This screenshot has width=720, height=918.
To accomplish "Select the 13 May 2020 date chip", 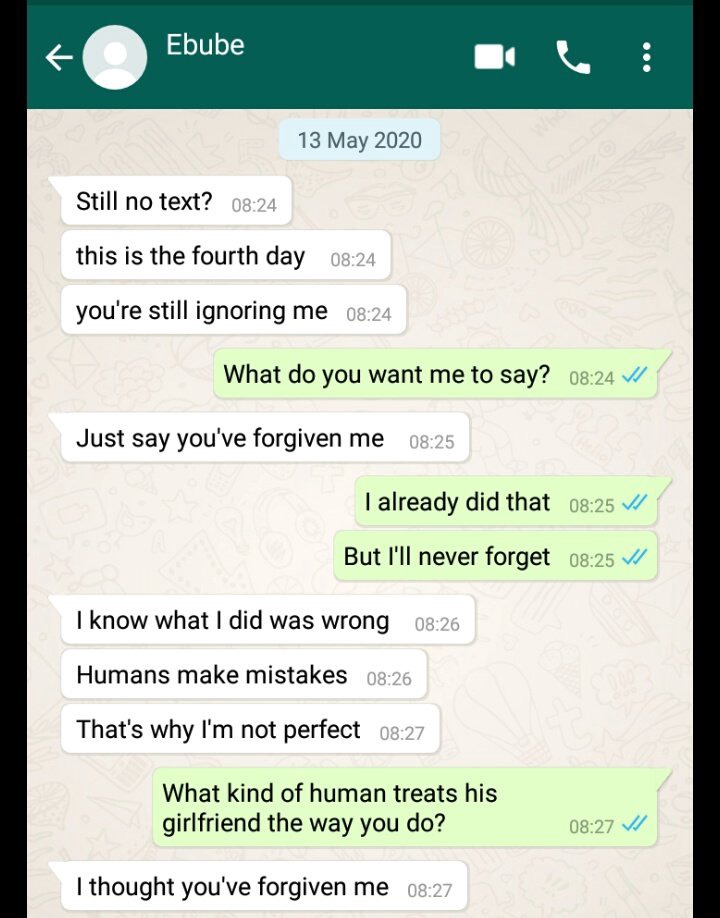I will click(x=359, y=140).
